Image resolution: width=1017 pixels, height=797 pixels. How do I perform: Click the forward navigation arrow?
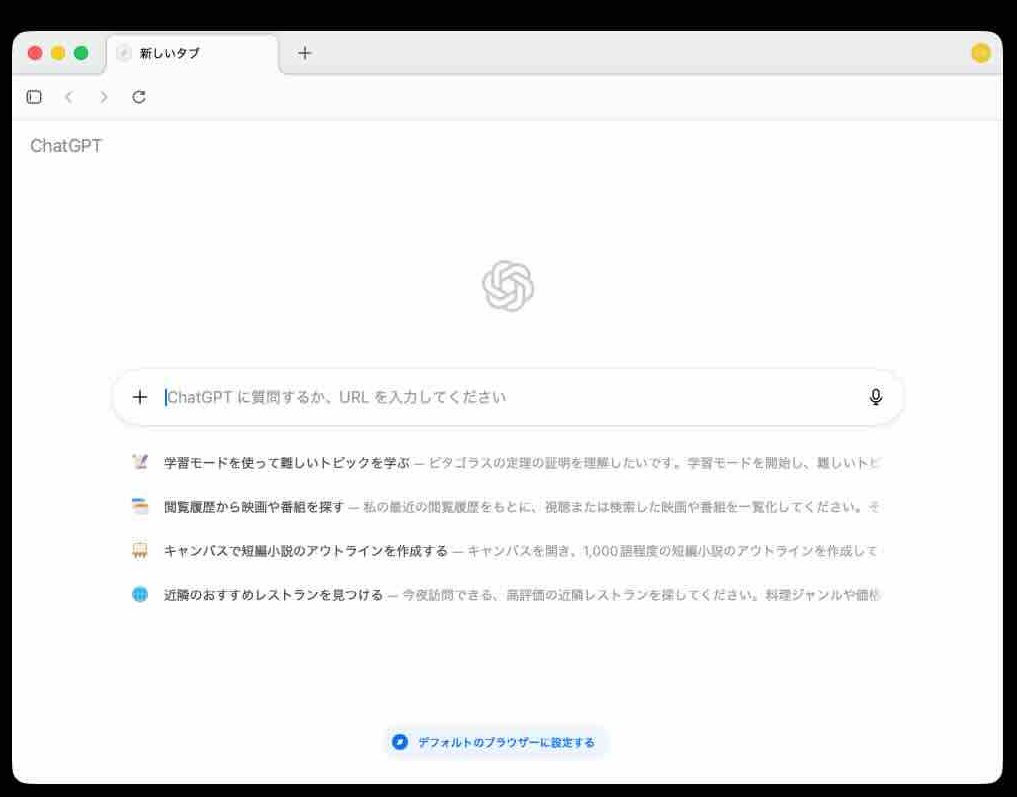tap(103, 97)
